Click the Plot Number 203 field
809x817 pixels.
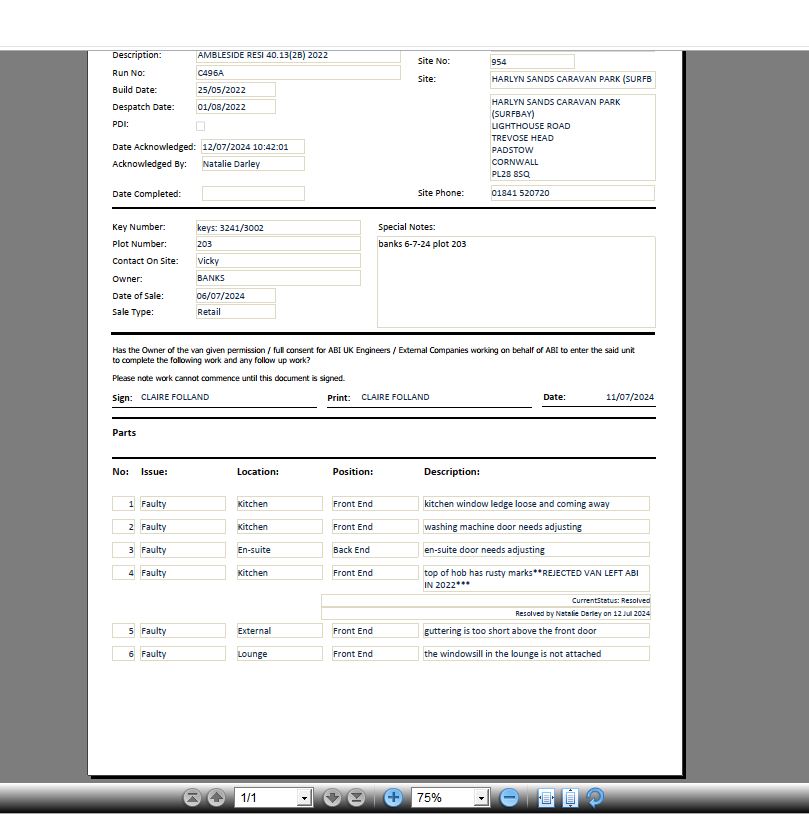pos(278,244)
